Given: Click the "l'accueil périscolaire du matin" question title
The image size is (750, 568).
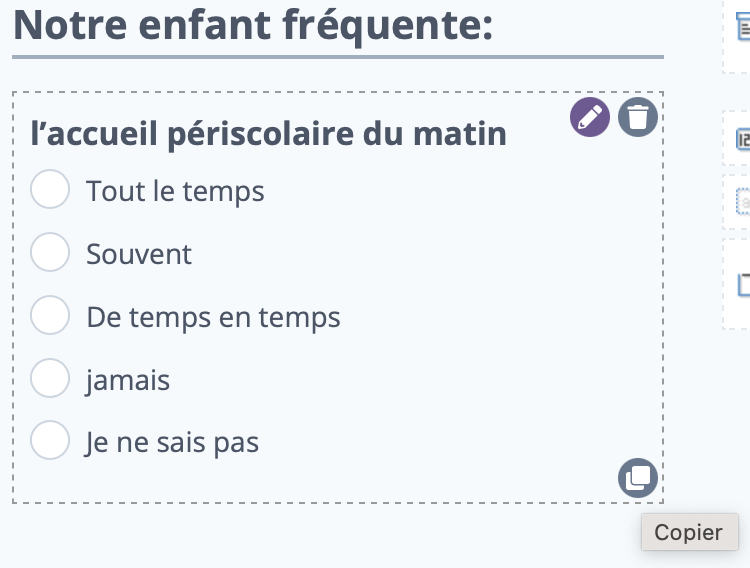Looking at the screenshot, I should (x=268, y=134).
